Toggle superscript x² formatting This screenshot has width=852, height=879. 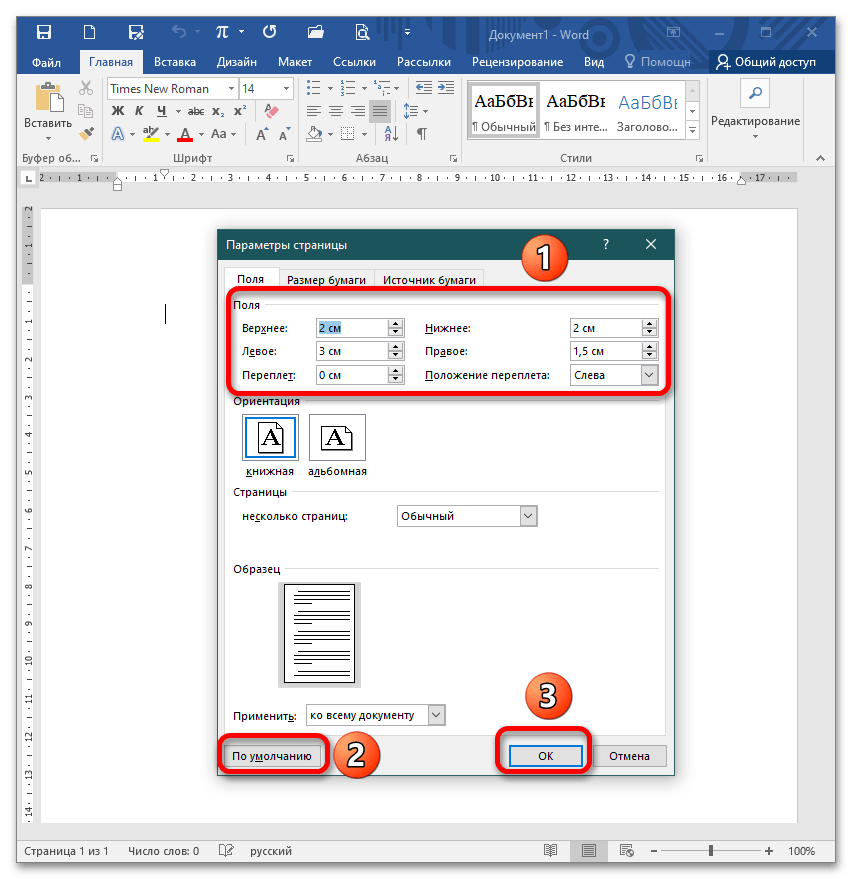[x=240, y=111]
